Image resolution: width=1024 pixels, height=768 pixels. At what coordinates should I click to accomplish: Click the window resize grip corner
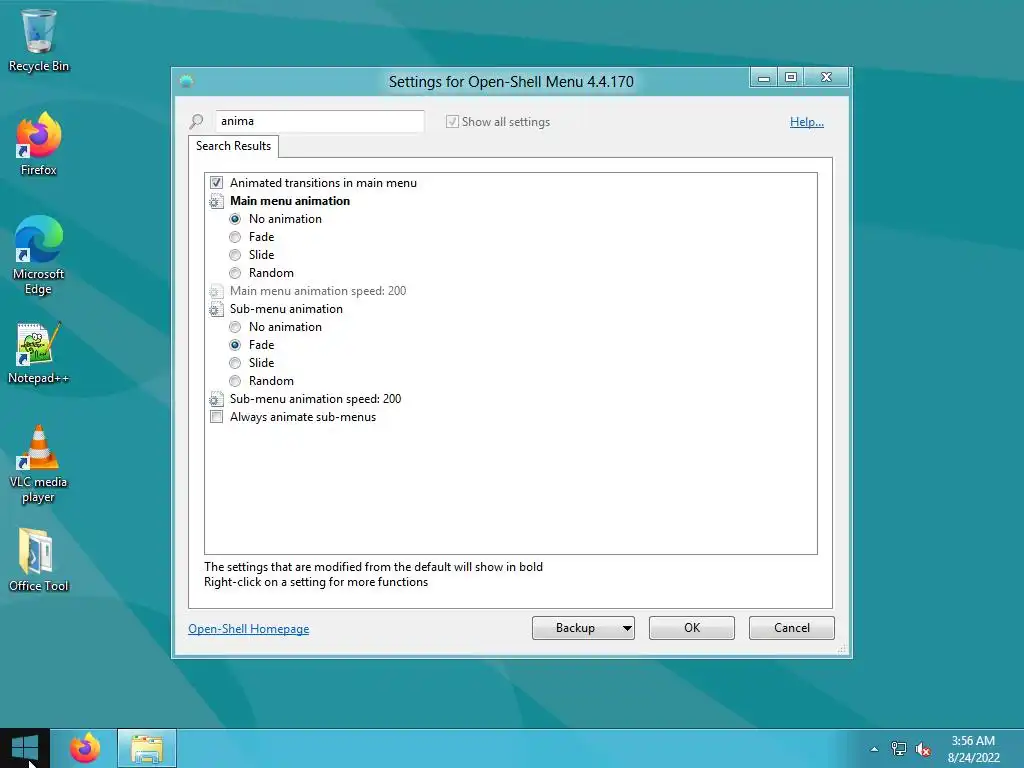click(842, 648)
